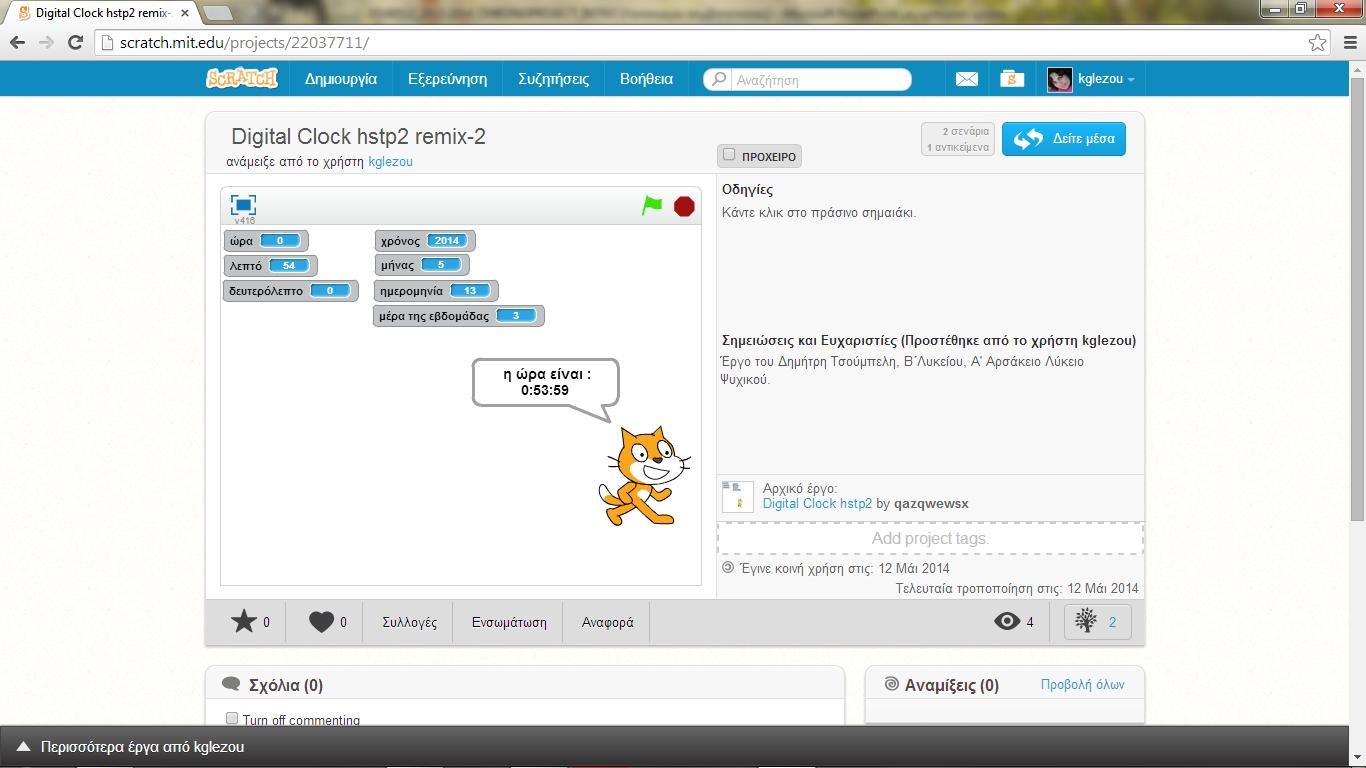
Task: Open the Digital Clock hstp2 original project link
Action: [817, 504]
